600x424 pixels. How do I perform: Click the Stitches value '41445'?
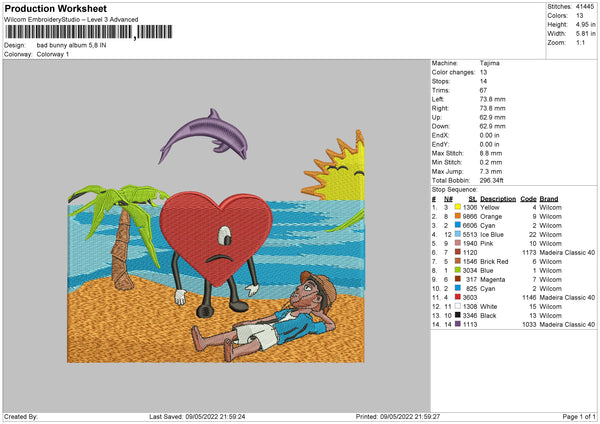[x=585, y=7]
